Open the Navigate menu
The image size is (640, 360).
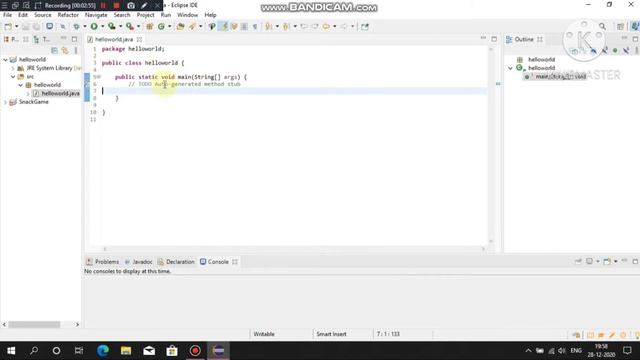(x=96, y=15)
